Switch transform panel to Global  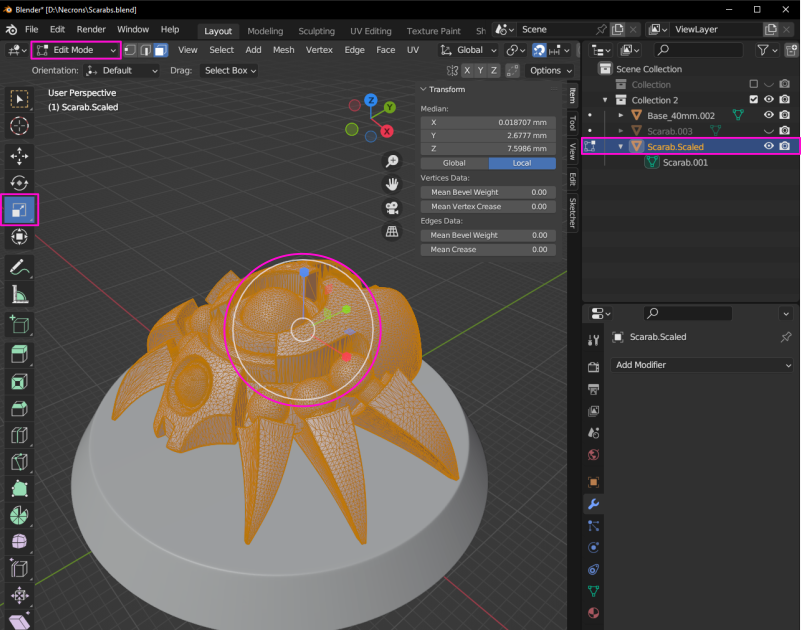[x=454, y=163]
